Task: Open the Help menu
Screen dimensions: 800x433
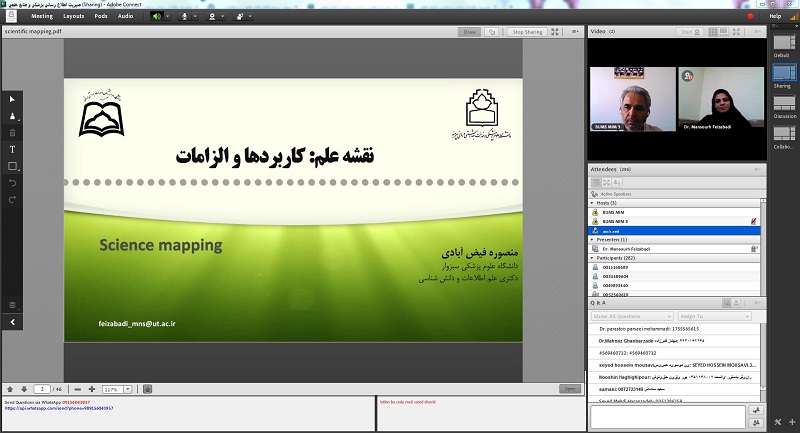Action: [x=775, y=16]
